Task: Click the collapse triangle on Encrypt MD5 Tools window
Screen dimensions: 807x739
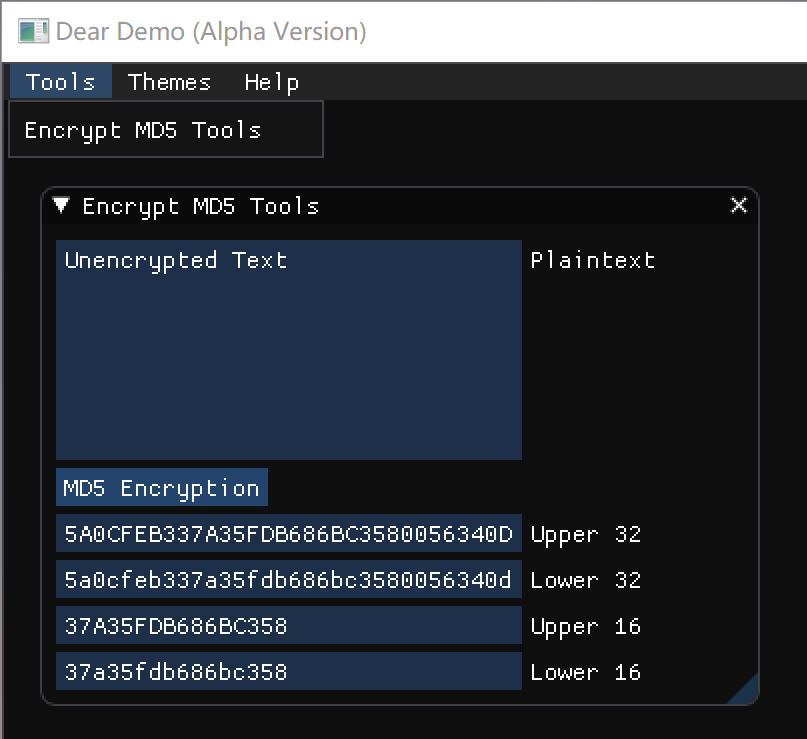Action: click(x=60, y=205)
